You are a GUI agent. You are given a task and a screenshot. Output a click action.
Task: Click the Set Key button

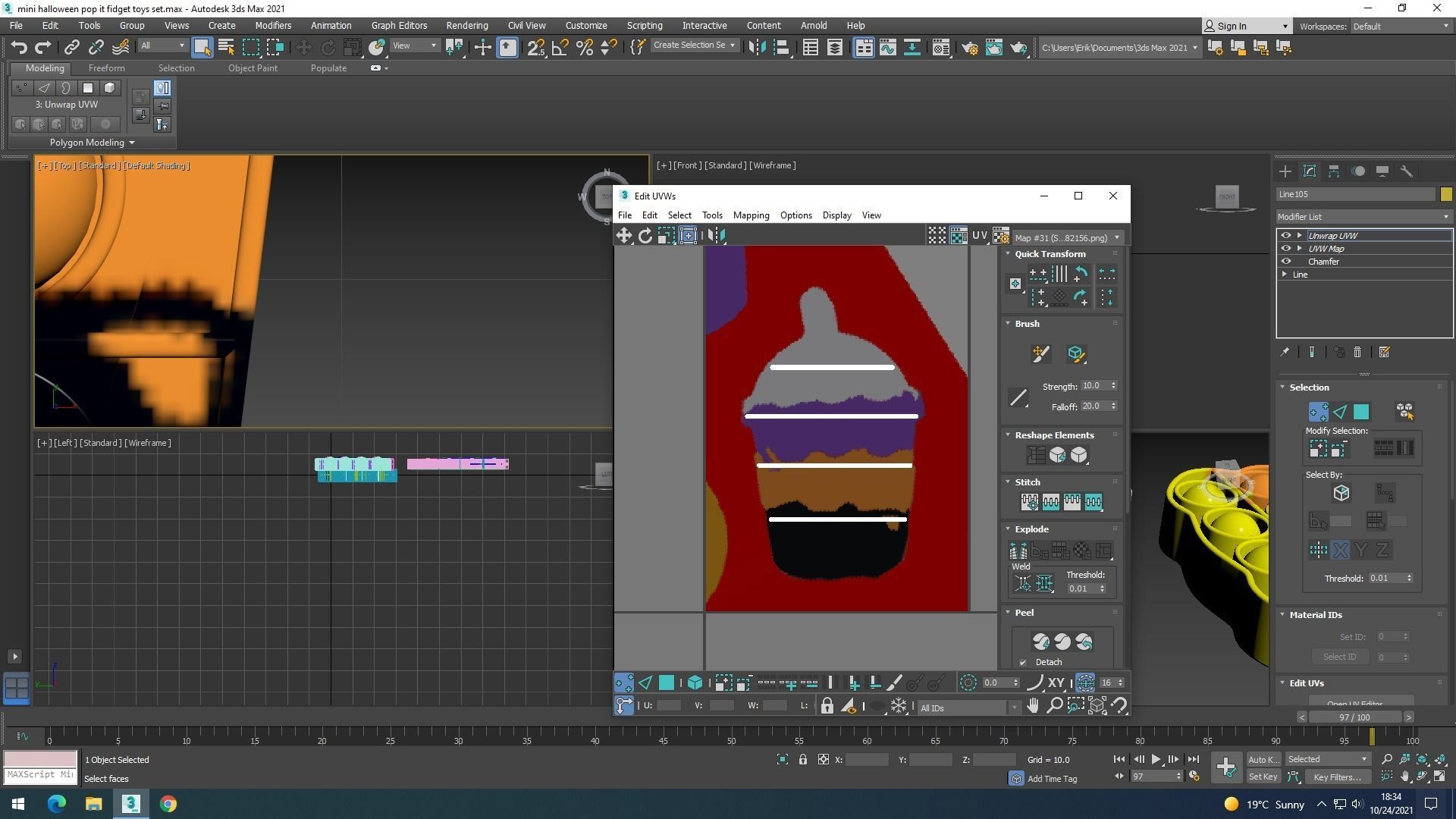pos(1263,777)
